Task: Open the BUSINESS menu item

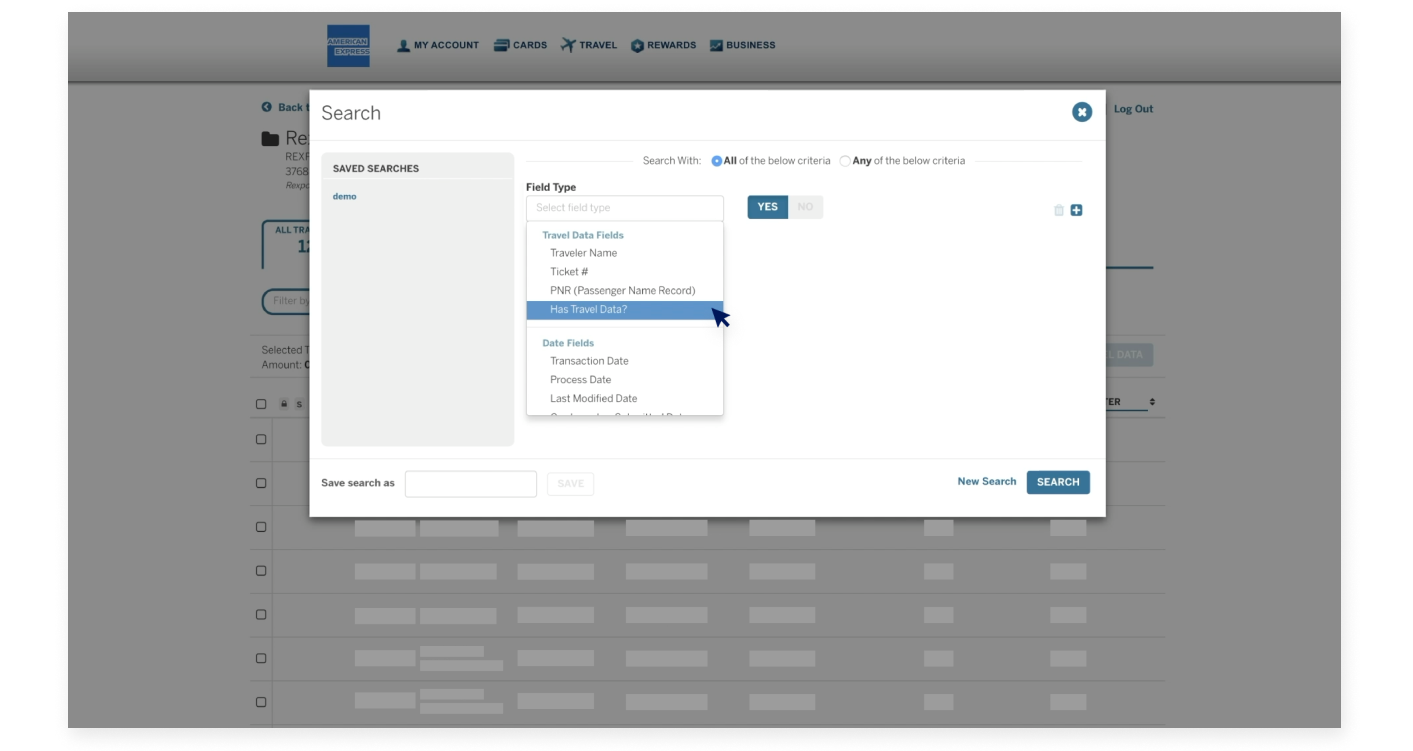Action: click(x=743, y=44)
